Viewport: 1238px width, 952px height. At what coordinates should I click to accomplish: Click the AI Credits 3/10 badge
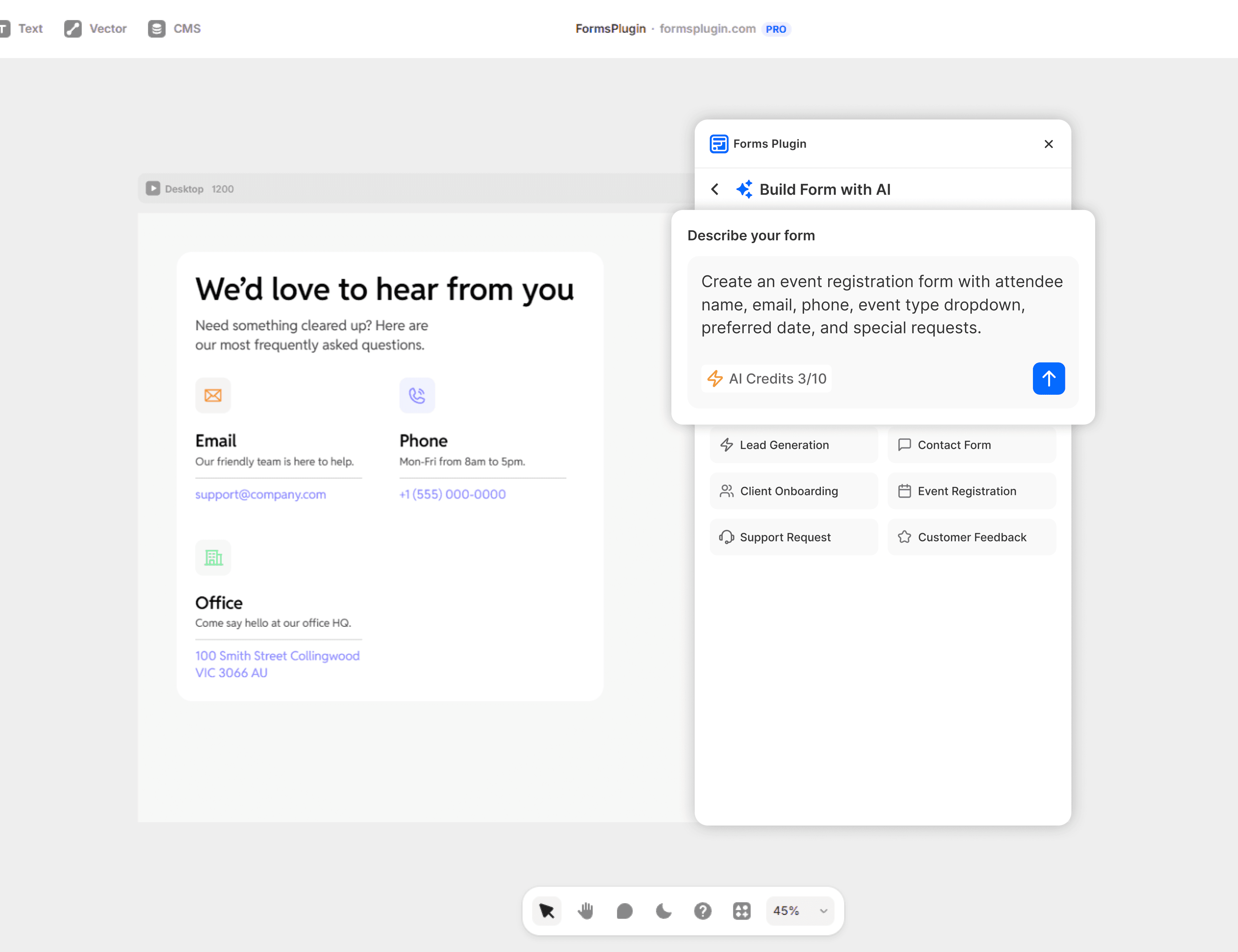click(x=767, y=379)
